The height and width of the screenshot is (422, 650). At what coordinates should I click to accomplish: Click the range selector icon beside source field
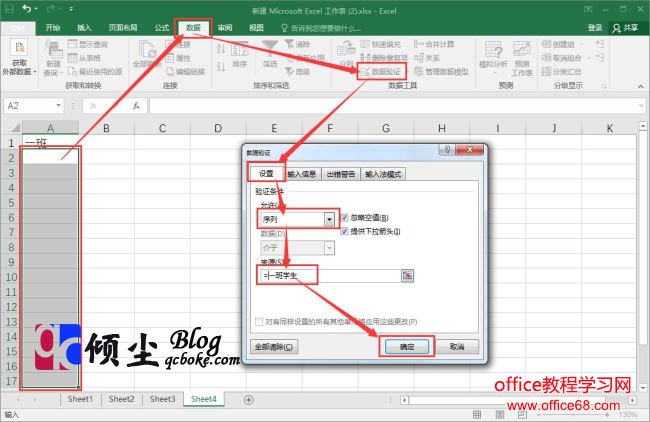[407, 275]
